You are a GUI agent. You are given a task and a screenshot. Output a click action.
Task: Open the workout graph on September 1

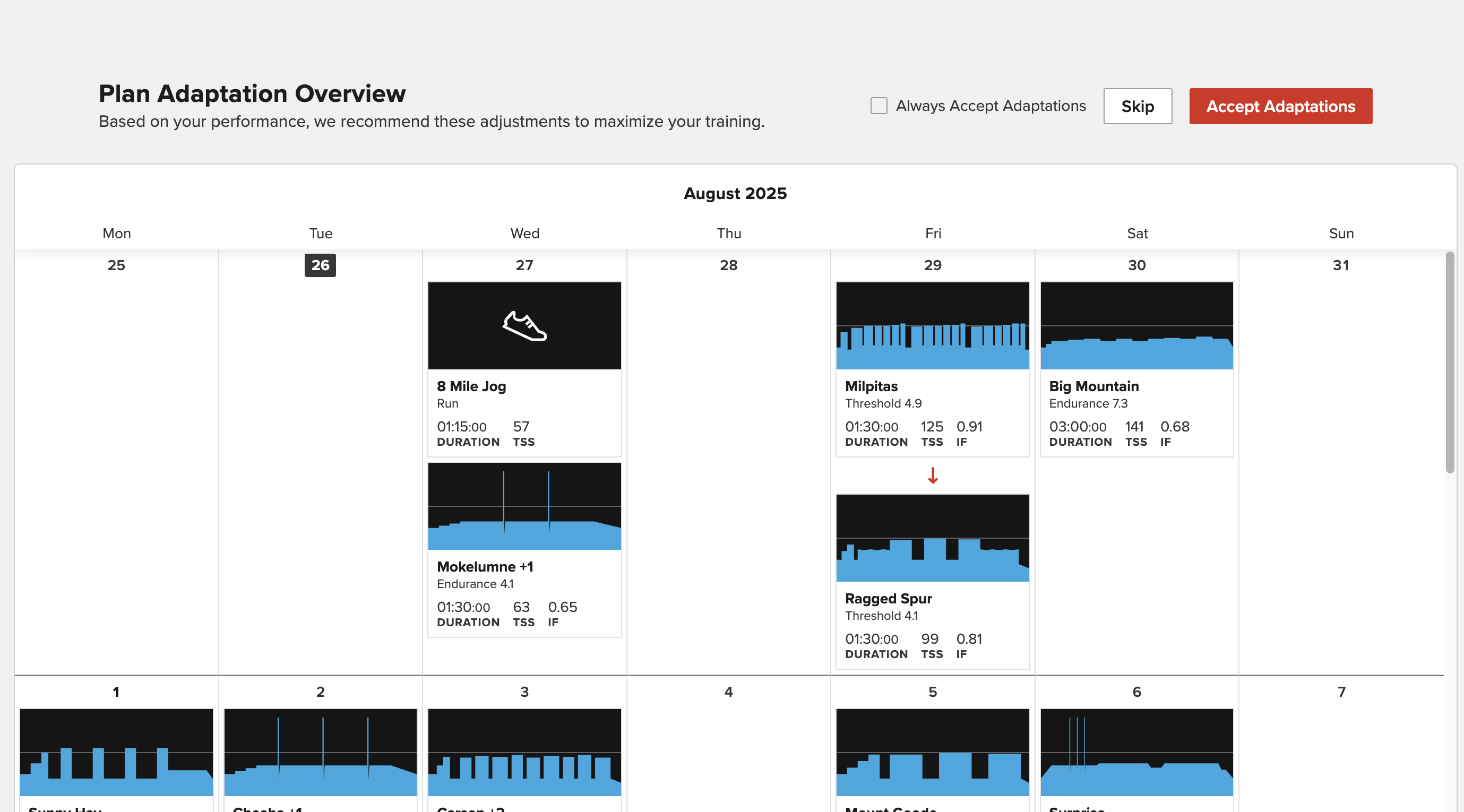(x=116, y=752)
